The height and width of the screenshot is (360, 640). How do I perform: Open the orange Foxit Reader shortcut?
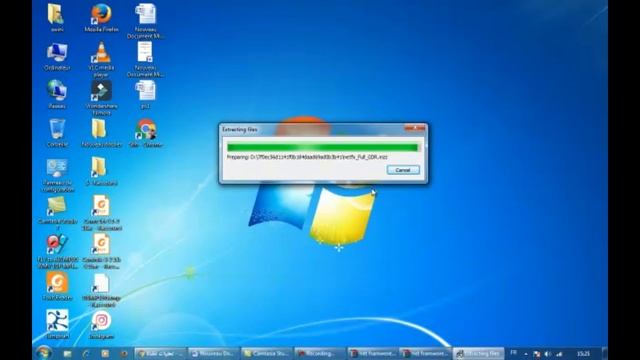coord(57,287)
